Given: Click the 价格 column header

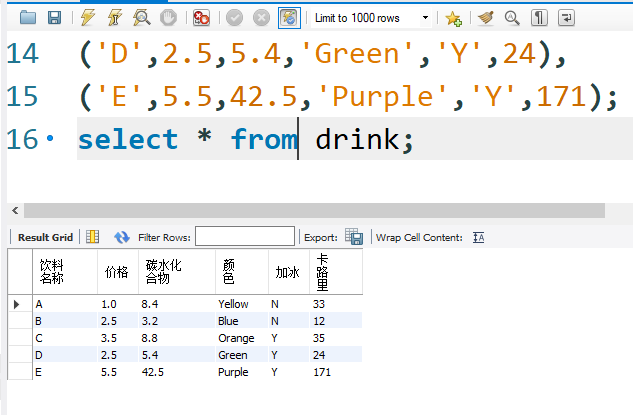Looking at the screenshot, I should tap(117, 272).
